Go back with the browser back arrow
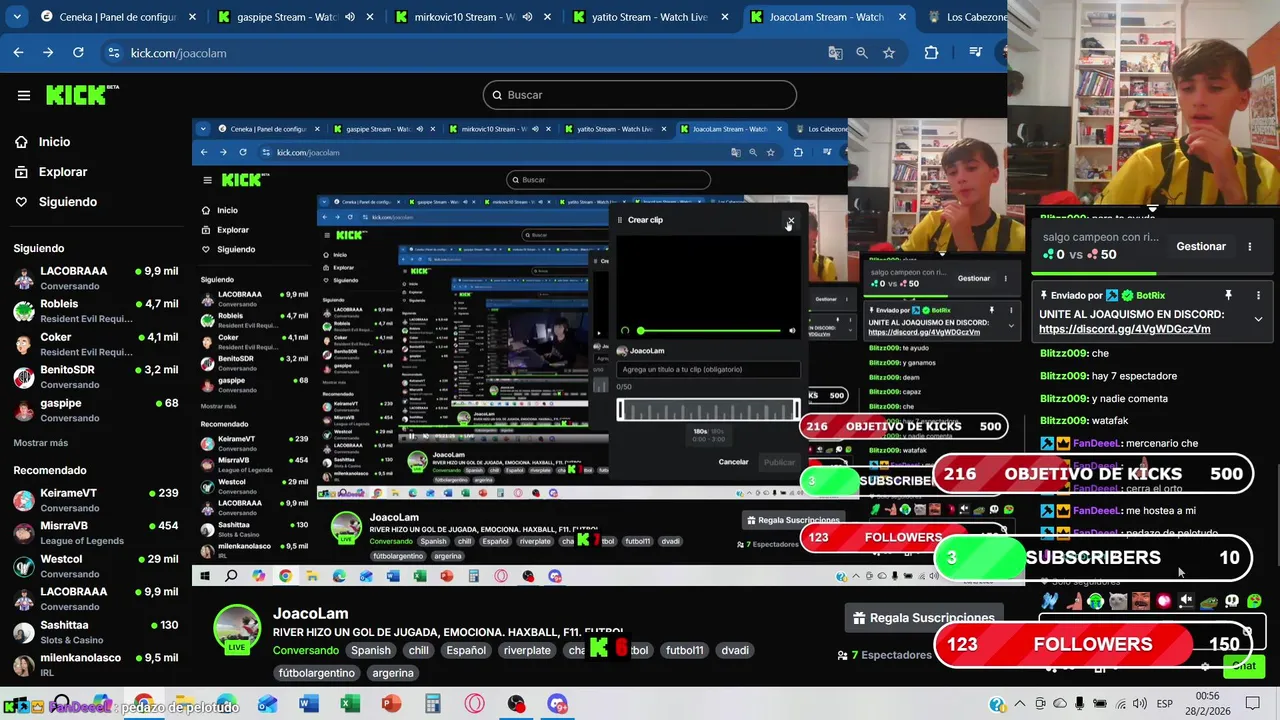Viewport: 1280px width, 720px height. coord(18,53)
